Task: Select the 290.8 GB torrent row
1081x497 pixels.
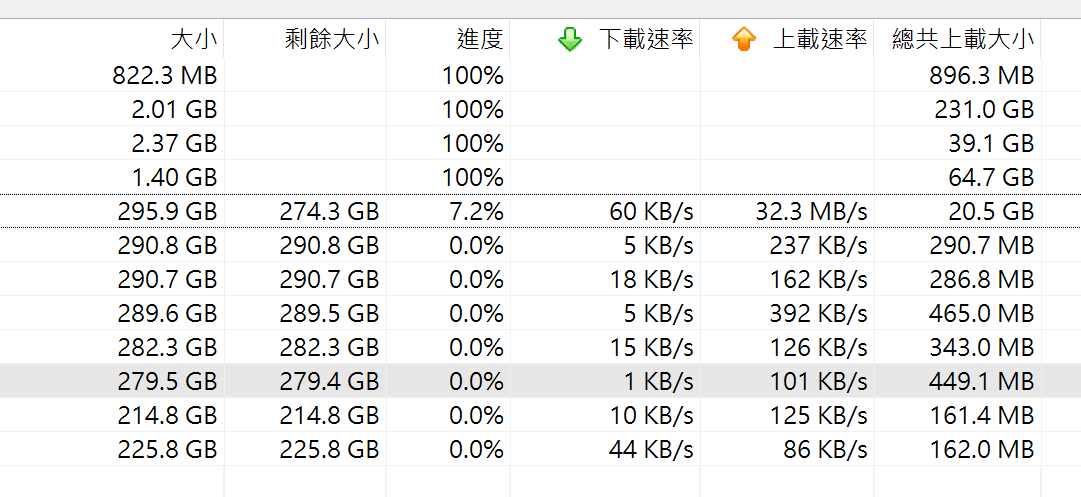Action: (x=540, y=245)
